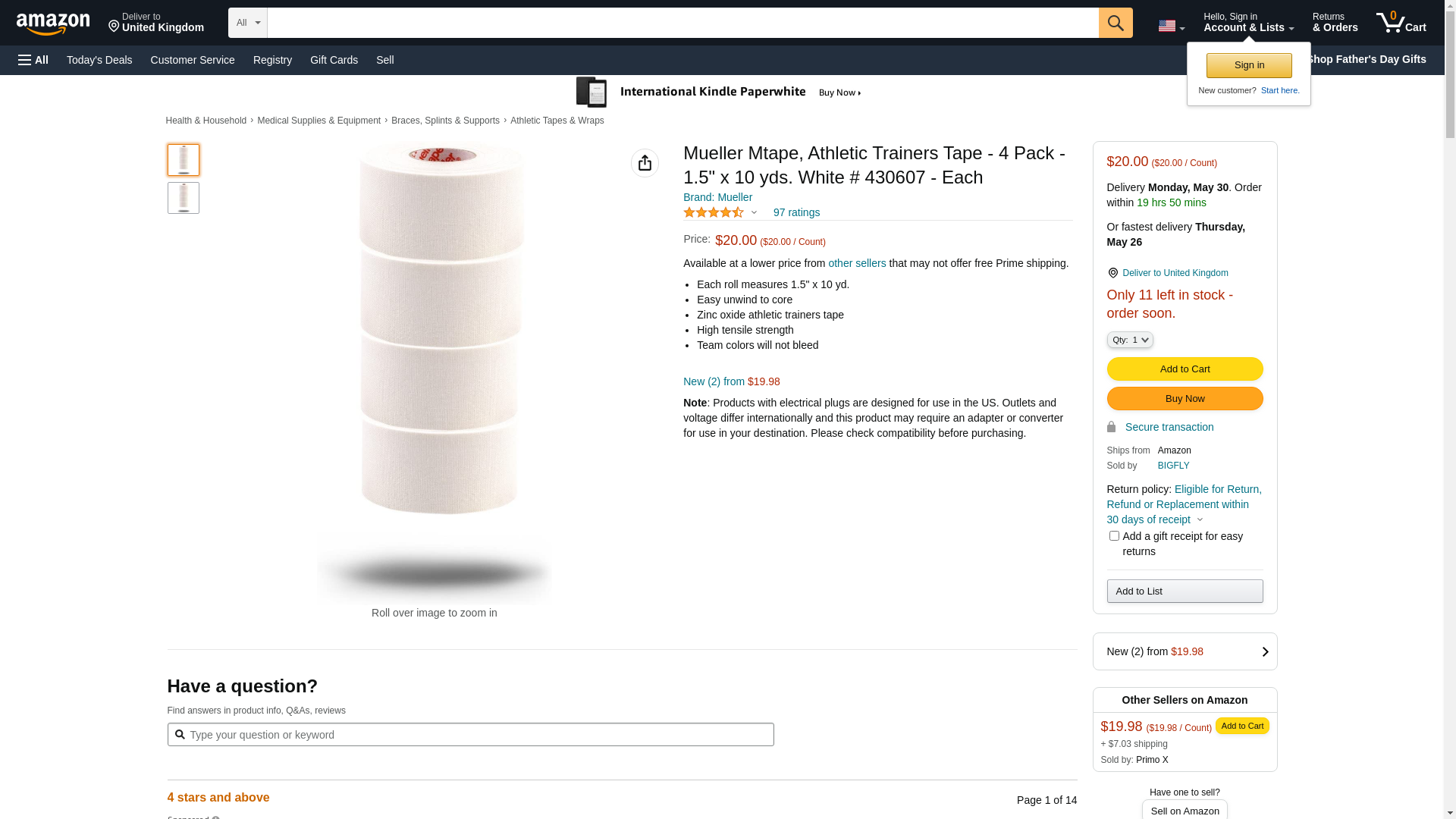Screen dimensions: 1456x819
Task: Open the Qty quantity dropdown
Action: pyautogui.click(x=1129, y=340)
